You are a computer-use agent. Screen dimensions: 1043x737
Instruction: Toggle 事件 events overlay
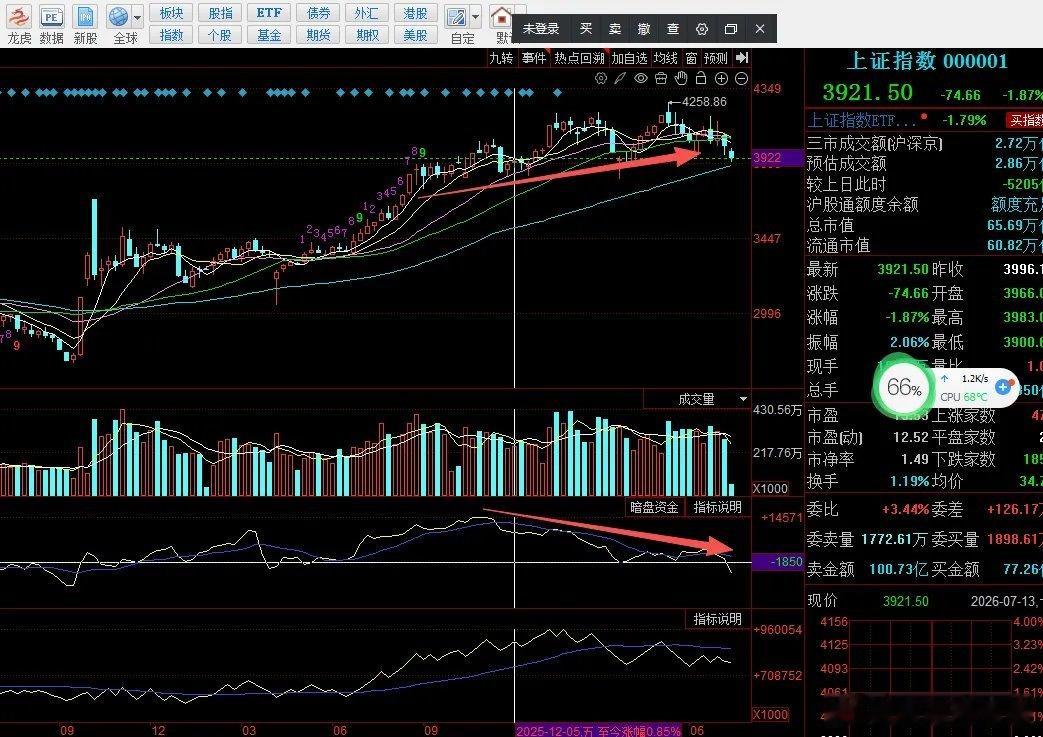[x=534, y=59]
